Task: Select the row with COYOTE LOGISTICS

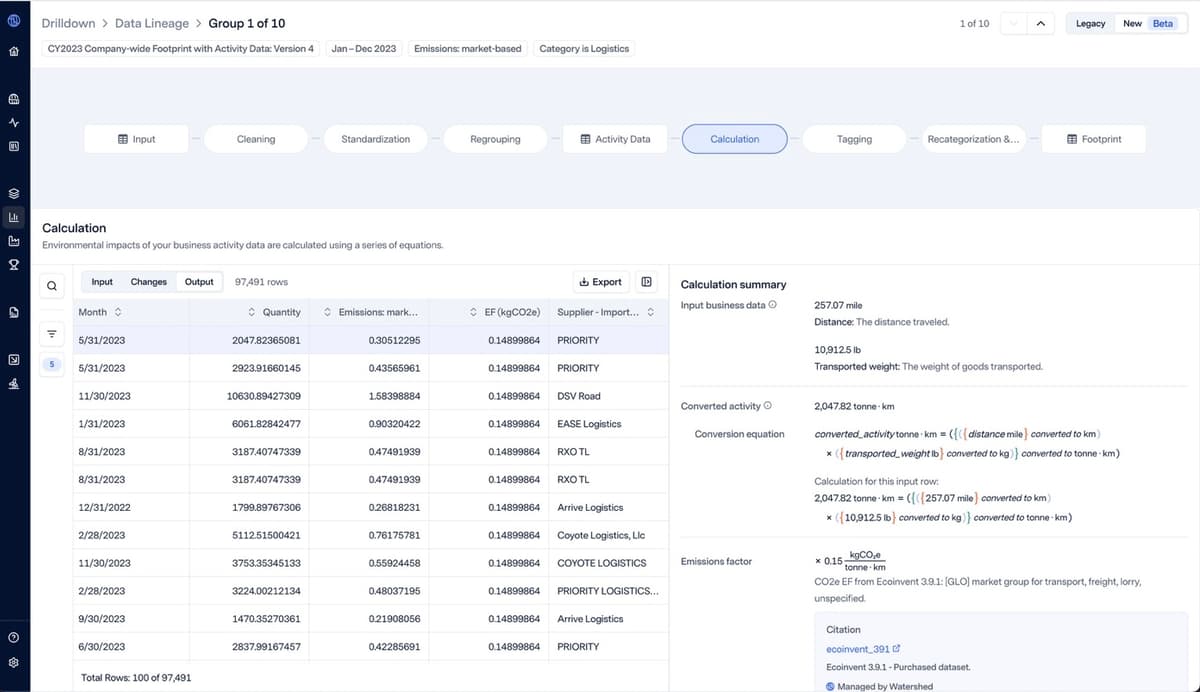Action: 369,563
